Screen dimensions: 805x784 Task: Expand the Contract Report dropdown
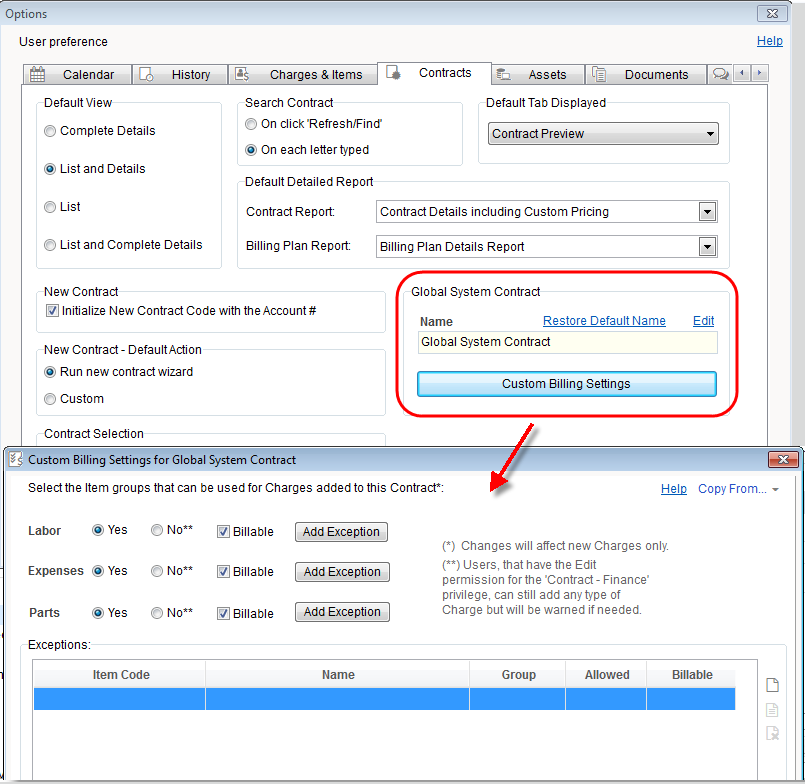coord(707,212)
